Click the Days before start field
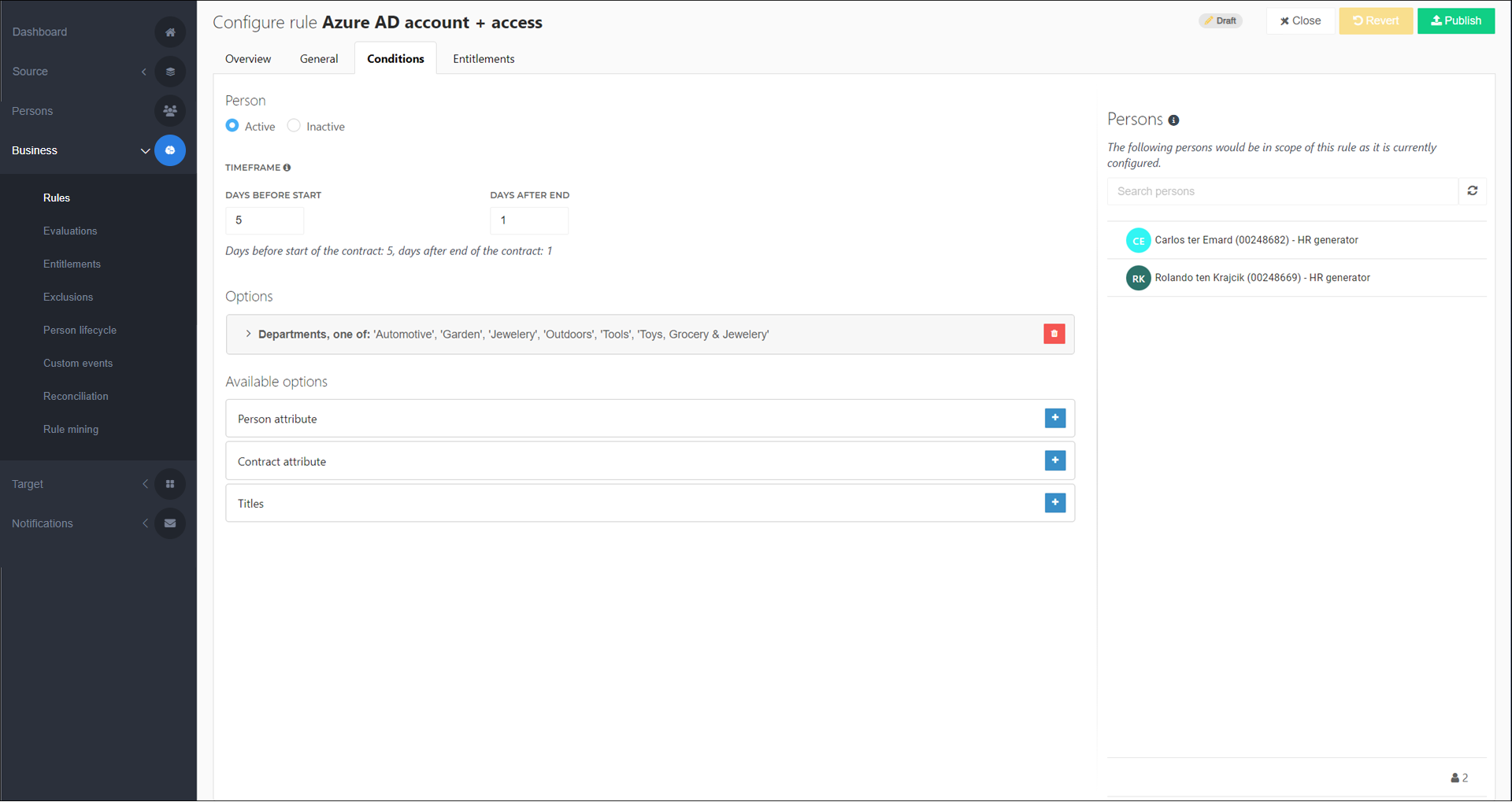This screenshot has height=802, width=1512. tap(265, 220)
